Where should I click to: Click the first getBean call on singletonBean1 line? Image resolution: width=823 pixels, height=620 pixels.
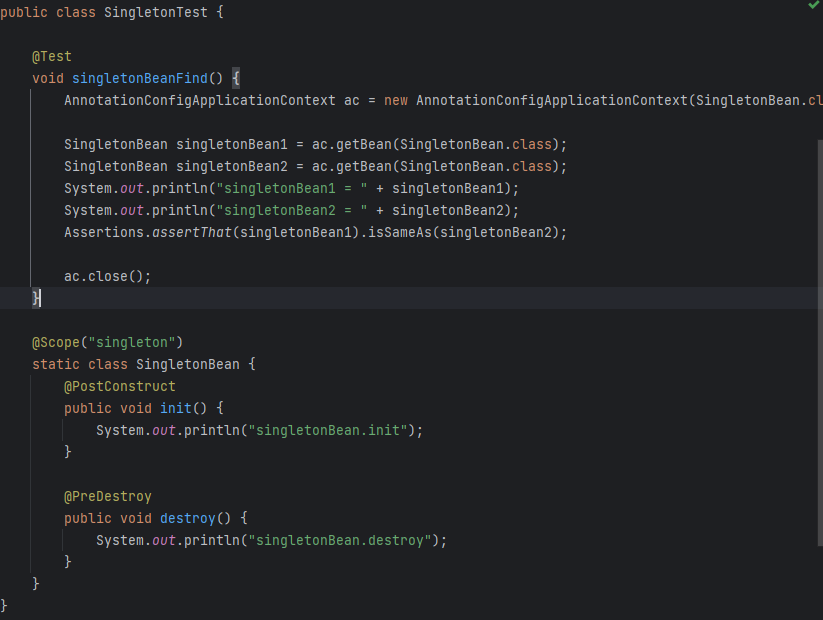(x=364, y=144)
